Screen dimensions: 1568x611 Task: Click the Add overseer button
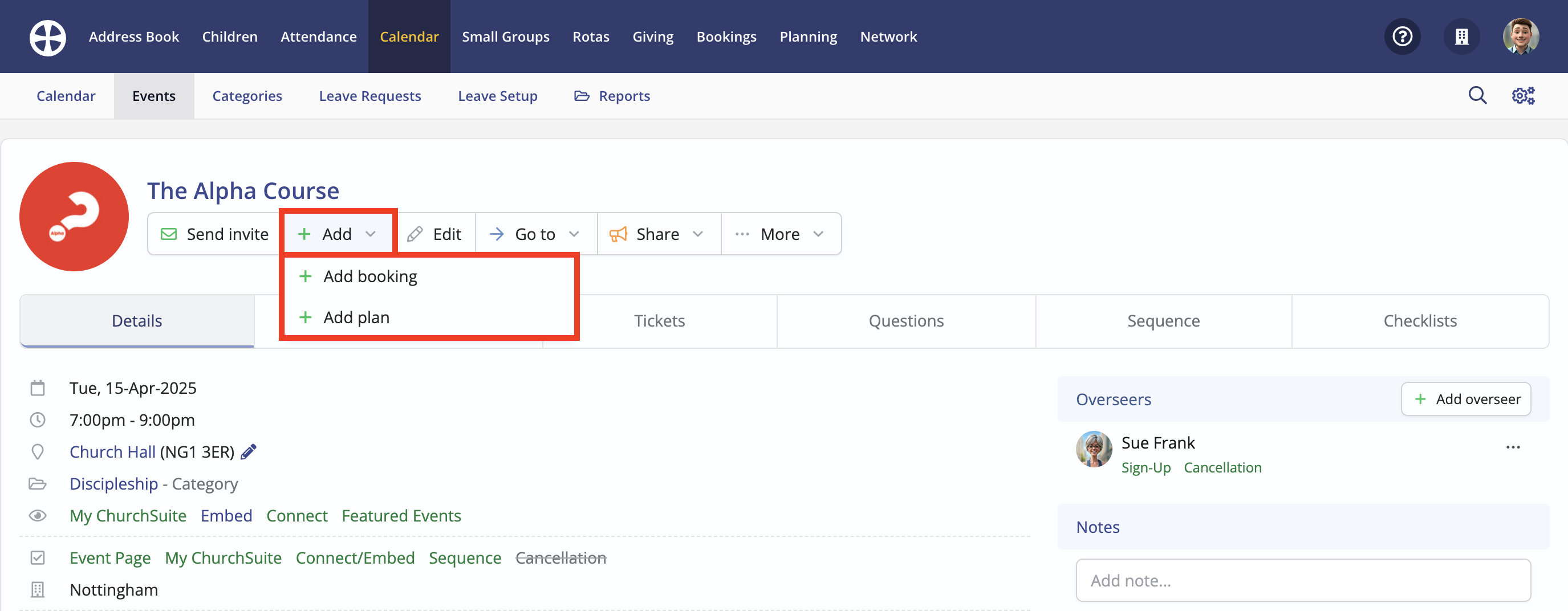pyautogui.click(x=1466, y=399)
